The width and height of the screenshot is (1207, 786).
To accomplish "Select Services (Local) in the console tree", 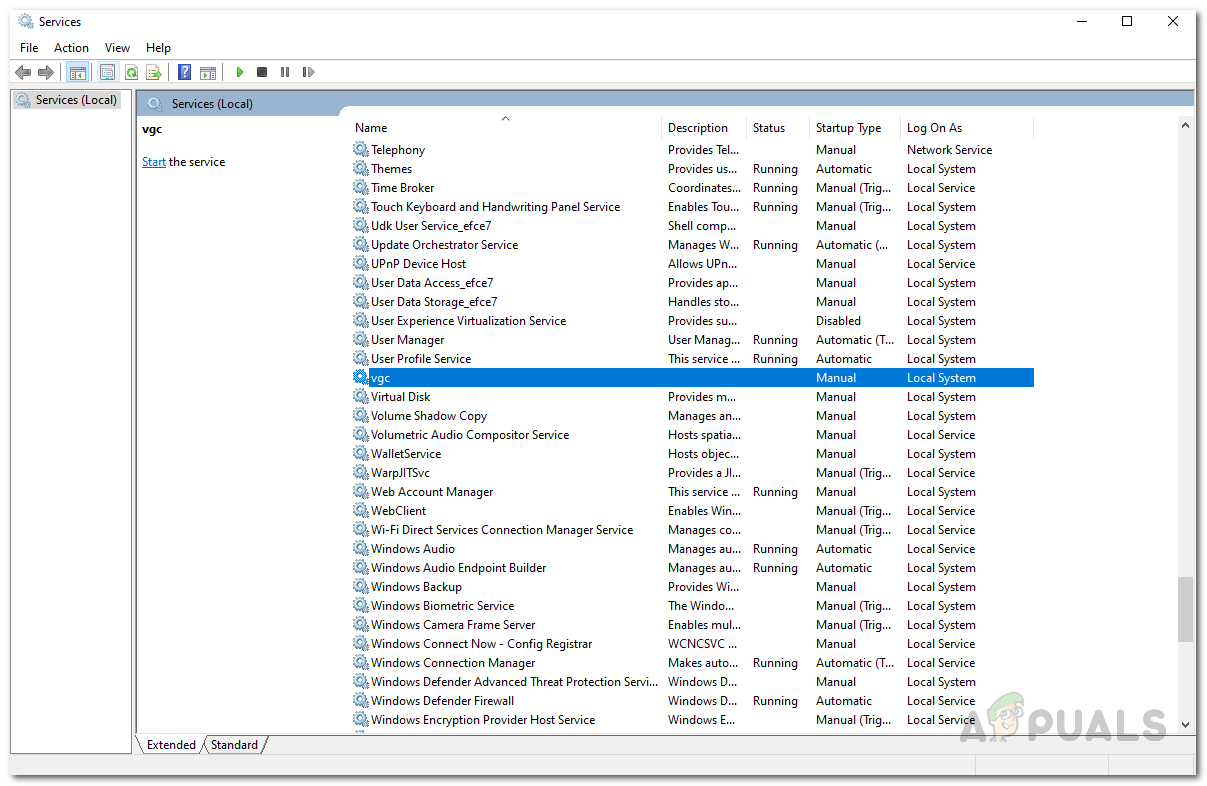I will (x=76, y=100).
